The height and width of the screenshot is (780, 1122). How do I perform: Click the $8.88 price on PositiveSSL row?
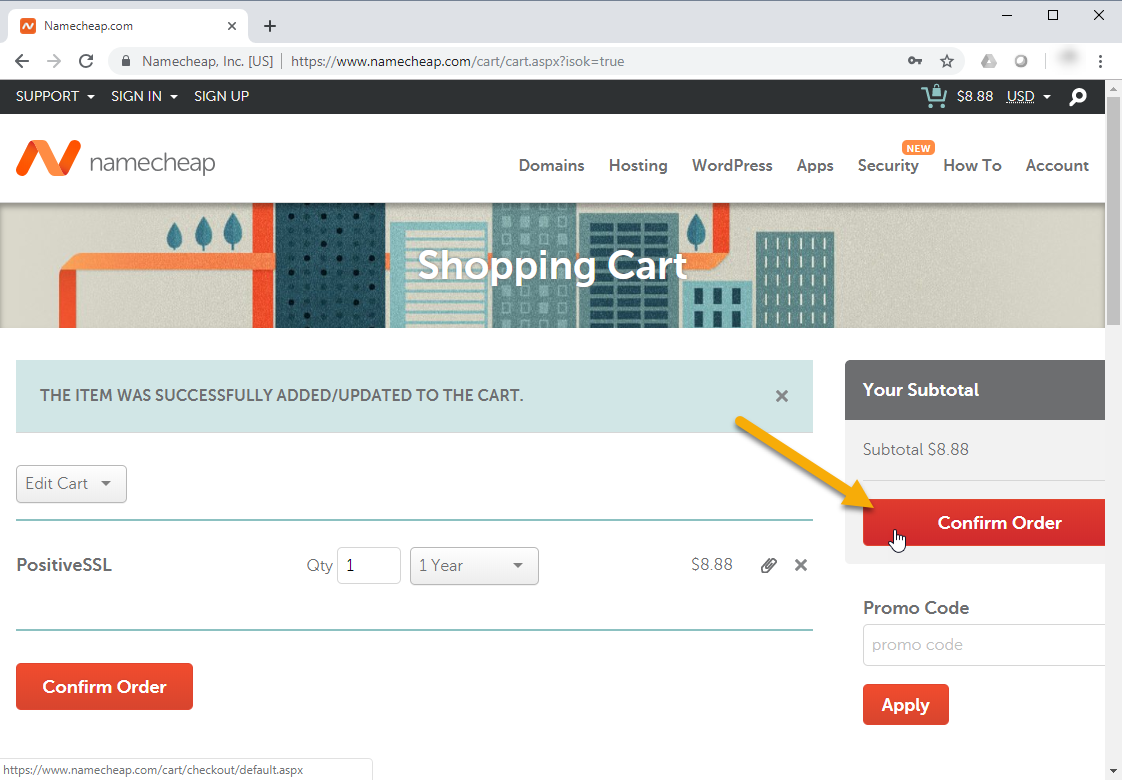pyautogui.click(x=711, y=565)
